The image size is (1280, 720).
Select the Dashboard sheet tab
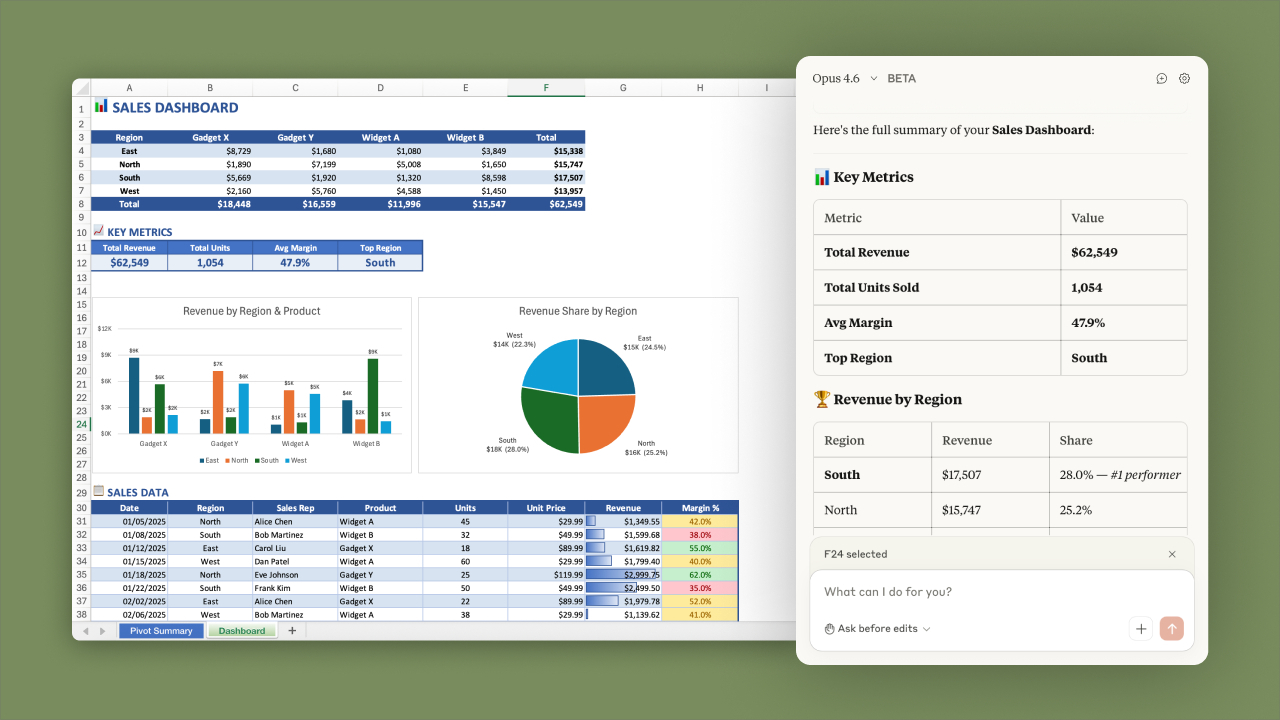tap(242, 630)
